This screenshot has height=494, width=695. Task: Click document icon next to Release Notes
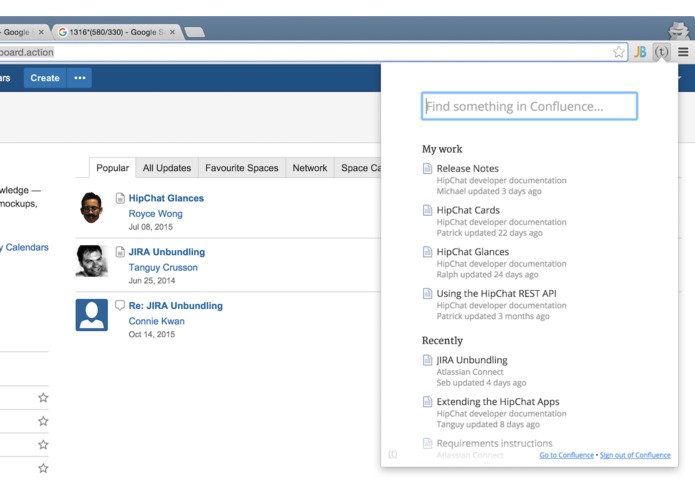tap(427, 168)
